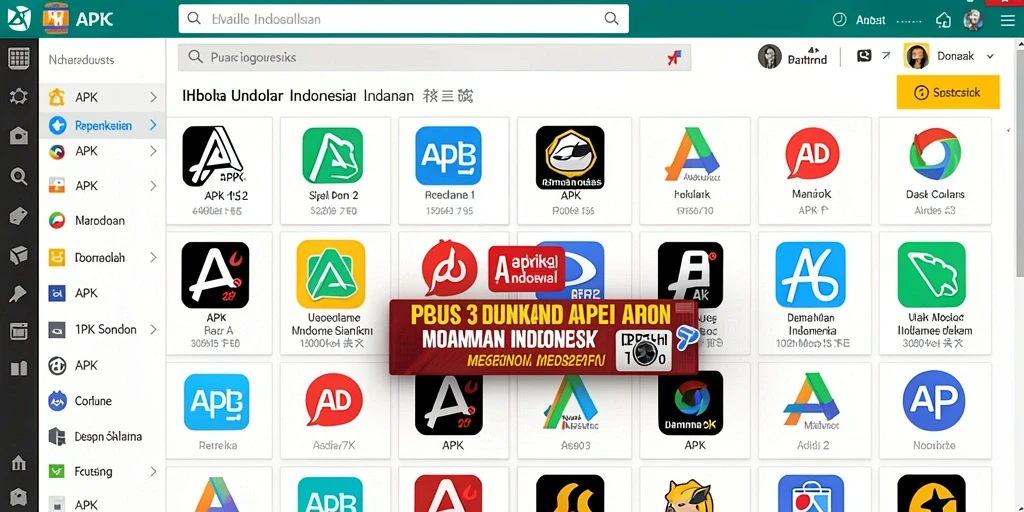The image size is (1024, 512).
Task: Open the Rcedane 1 blue APB icon
Action: coord(448,155)
